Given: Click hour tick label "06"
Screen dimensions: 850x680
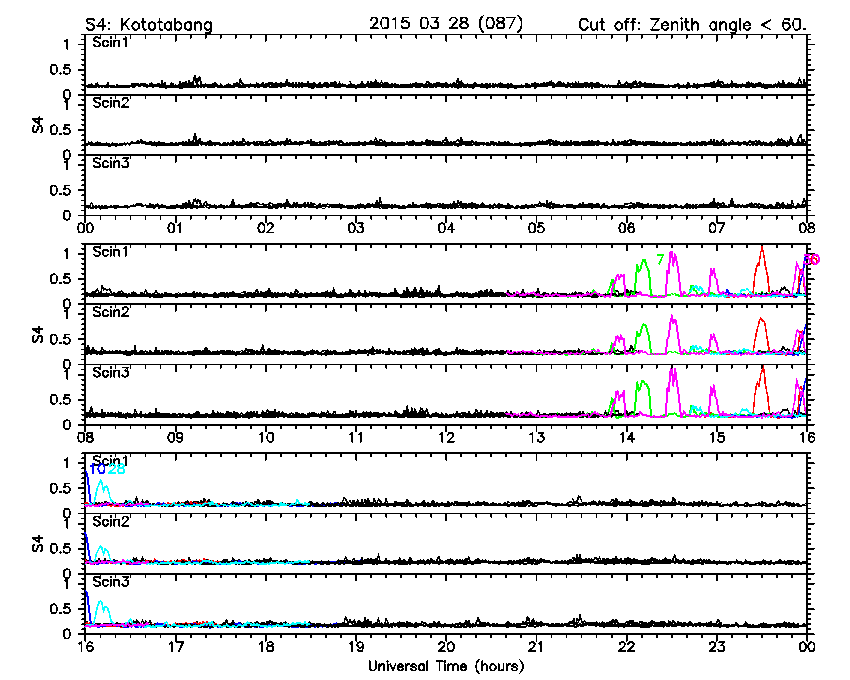Looking at the screenshot, I should 627,228.
